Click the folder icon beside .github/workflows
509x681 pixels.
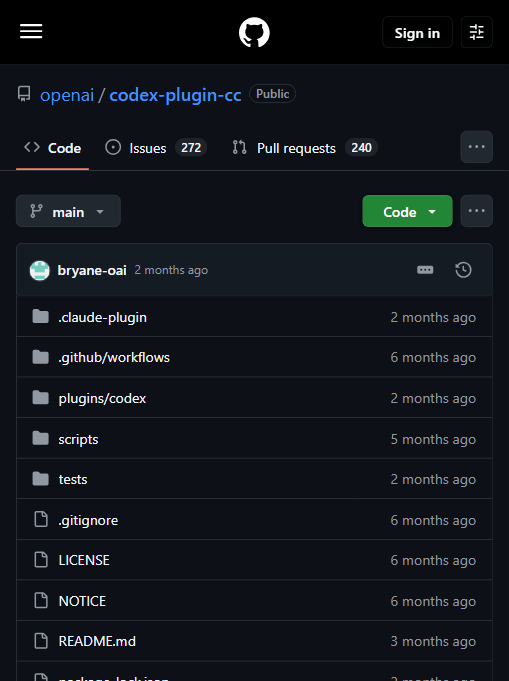click(x=40, y=357)
